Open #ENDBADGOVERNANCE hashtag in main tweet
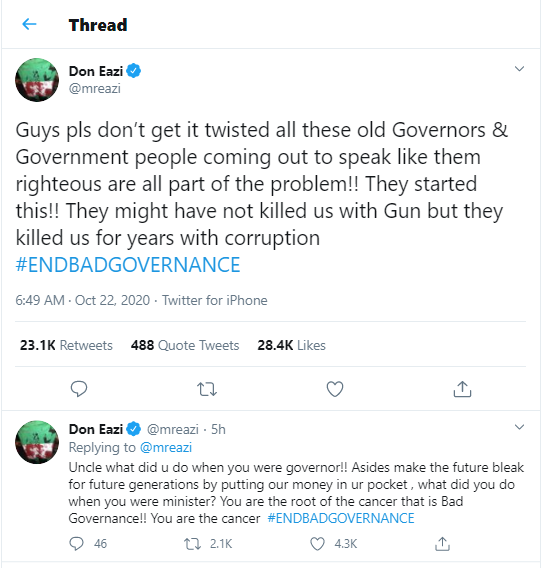544x568 pixels. point(128,264)
